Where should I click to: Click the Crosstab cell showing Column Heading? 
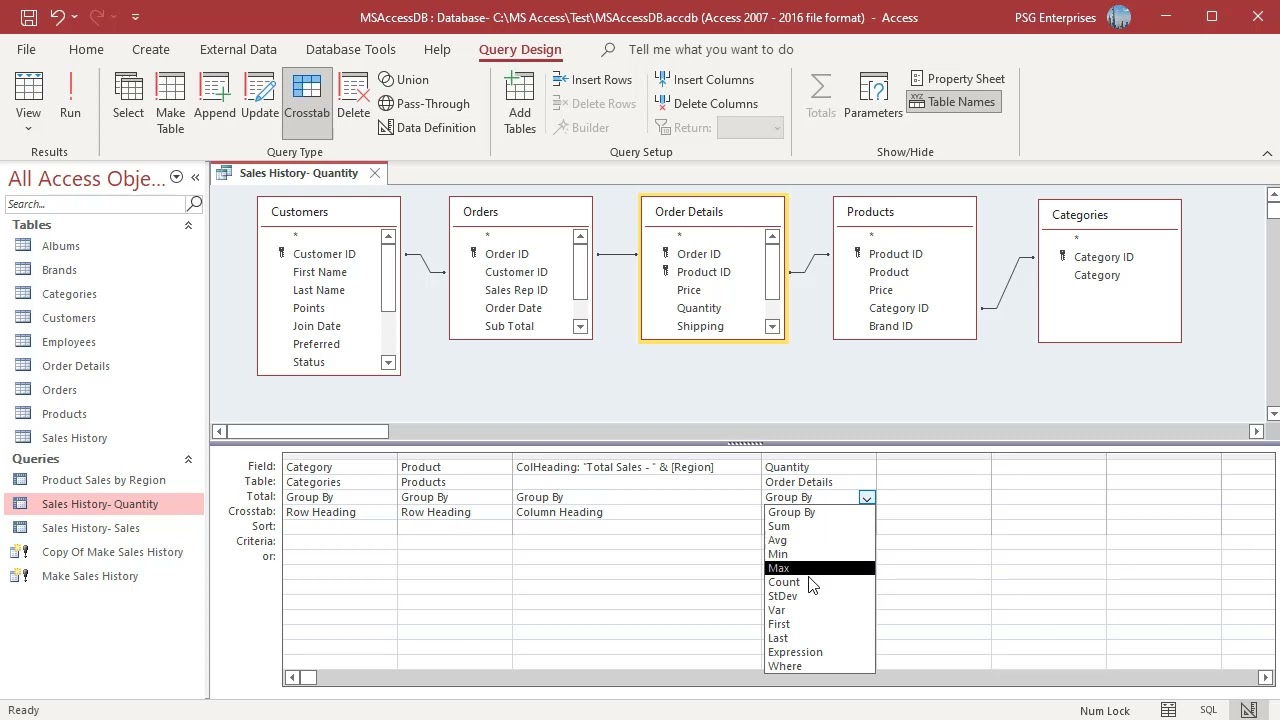tap(637, 512)
